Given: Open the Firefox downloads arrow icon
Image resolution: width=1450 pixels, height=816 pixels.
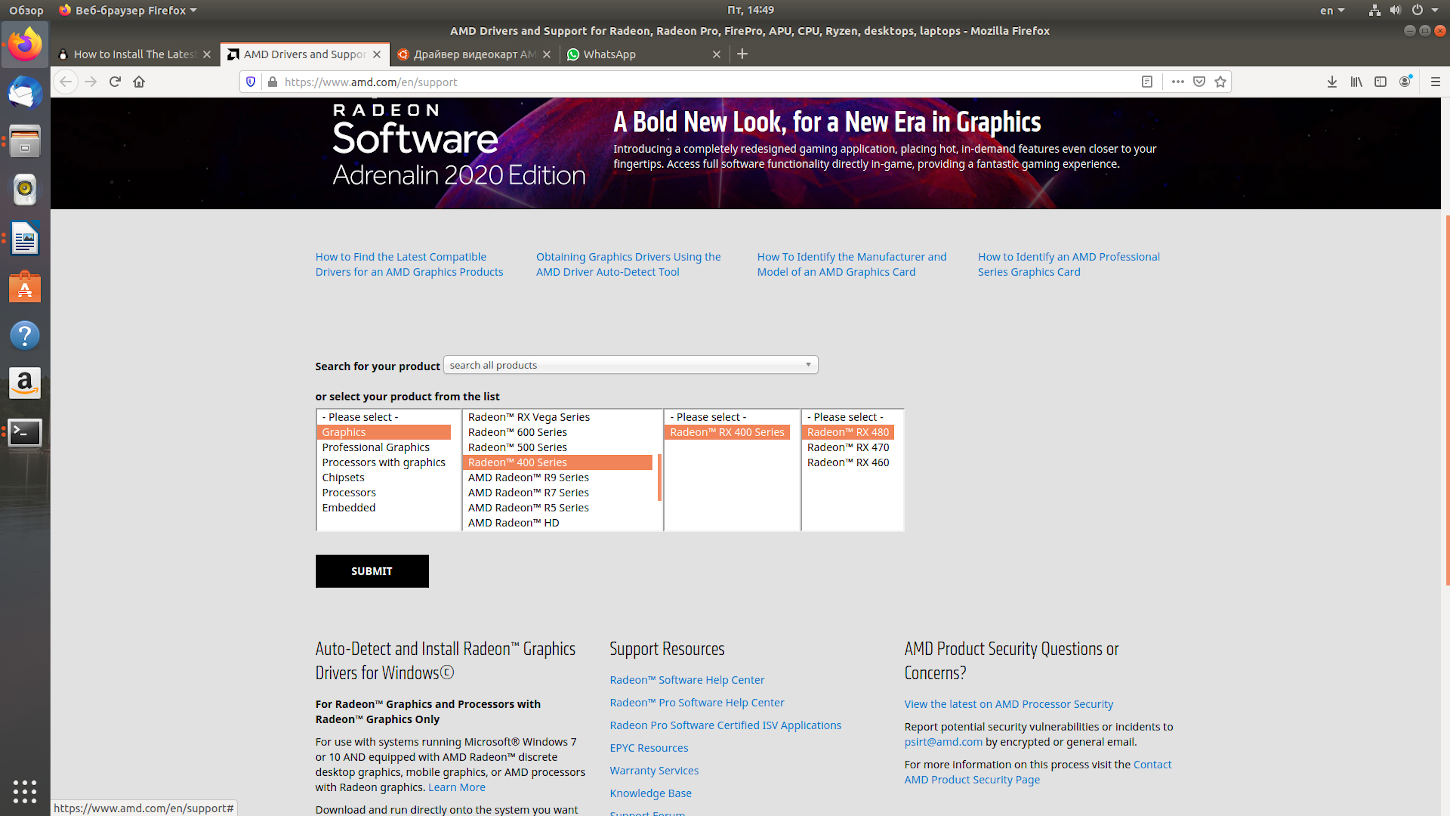Looking at the screenshot, I should pyautogui.click(x=1332, y=82).
